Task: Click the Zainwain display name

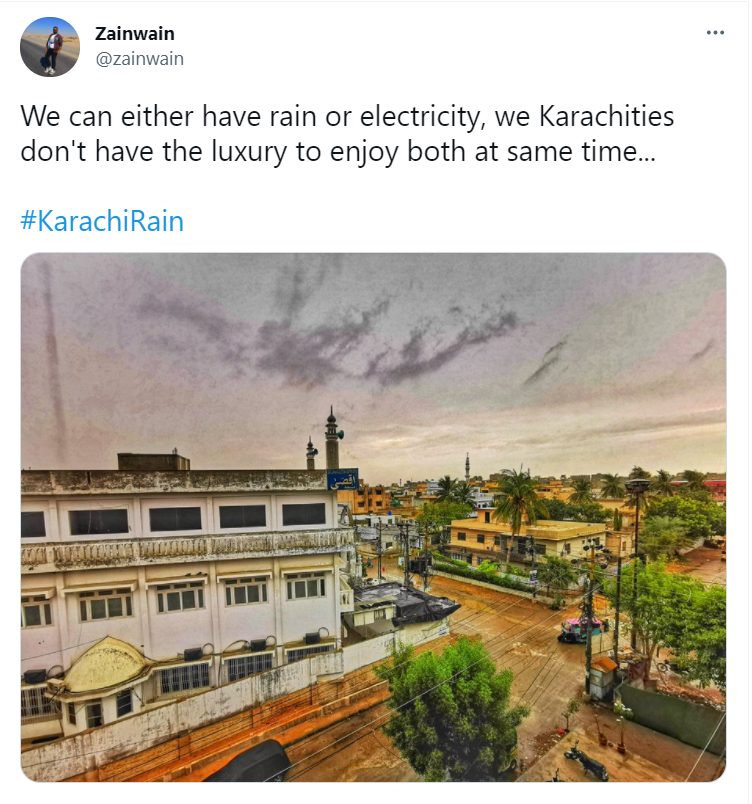Action: 135,34
